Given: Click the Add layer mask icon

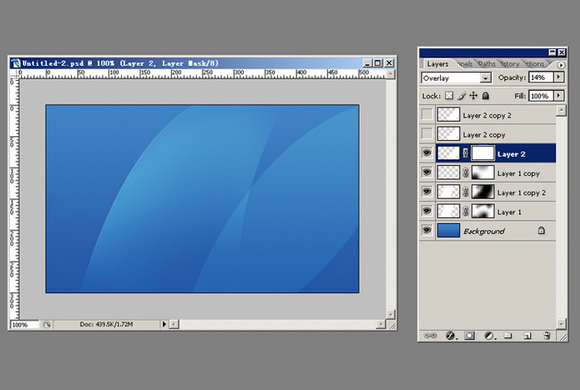Looking at the screenshot, I should click(469, 336).
